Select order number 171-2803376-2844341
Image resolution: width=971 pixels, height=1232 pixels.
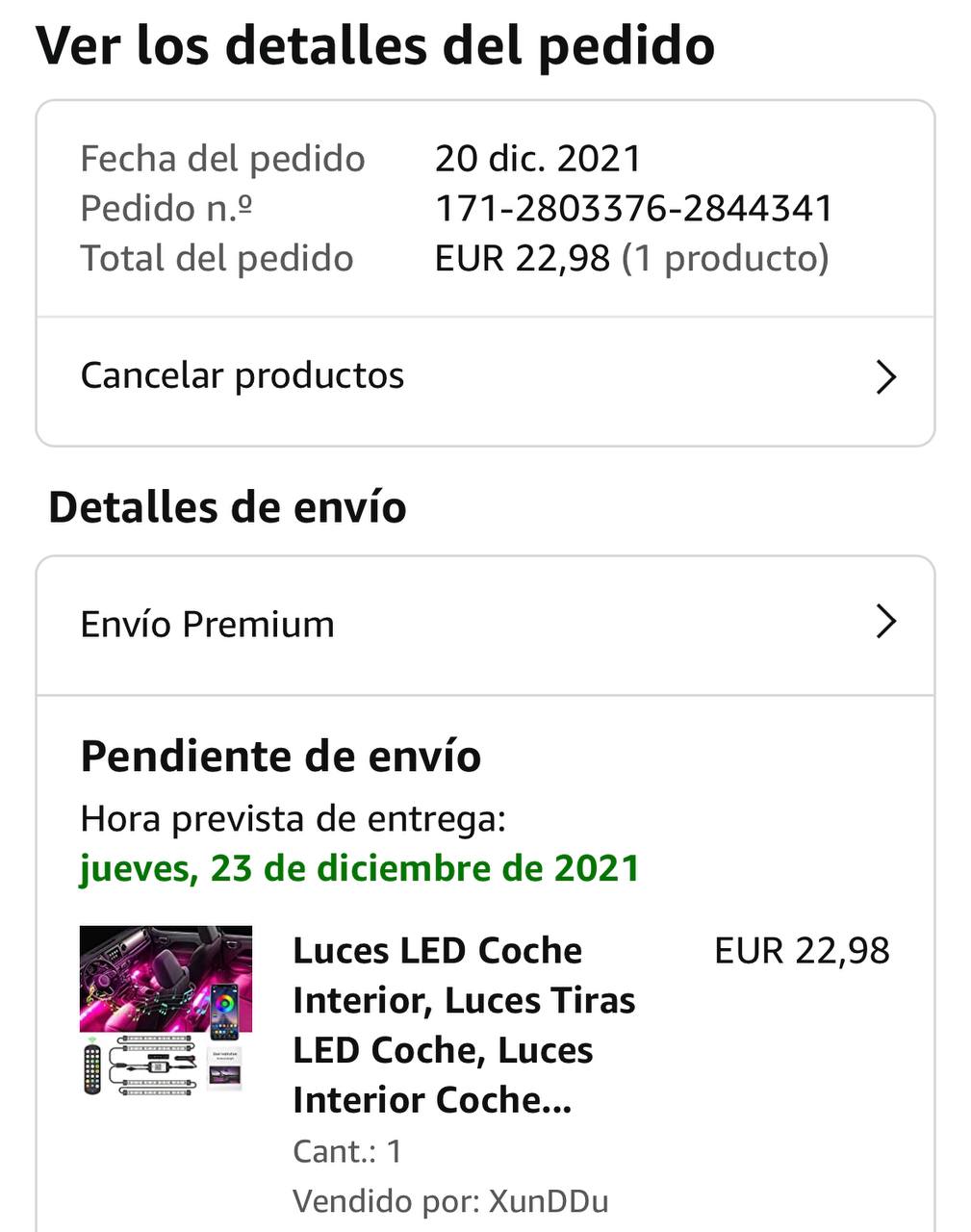(x=633, y=209)
